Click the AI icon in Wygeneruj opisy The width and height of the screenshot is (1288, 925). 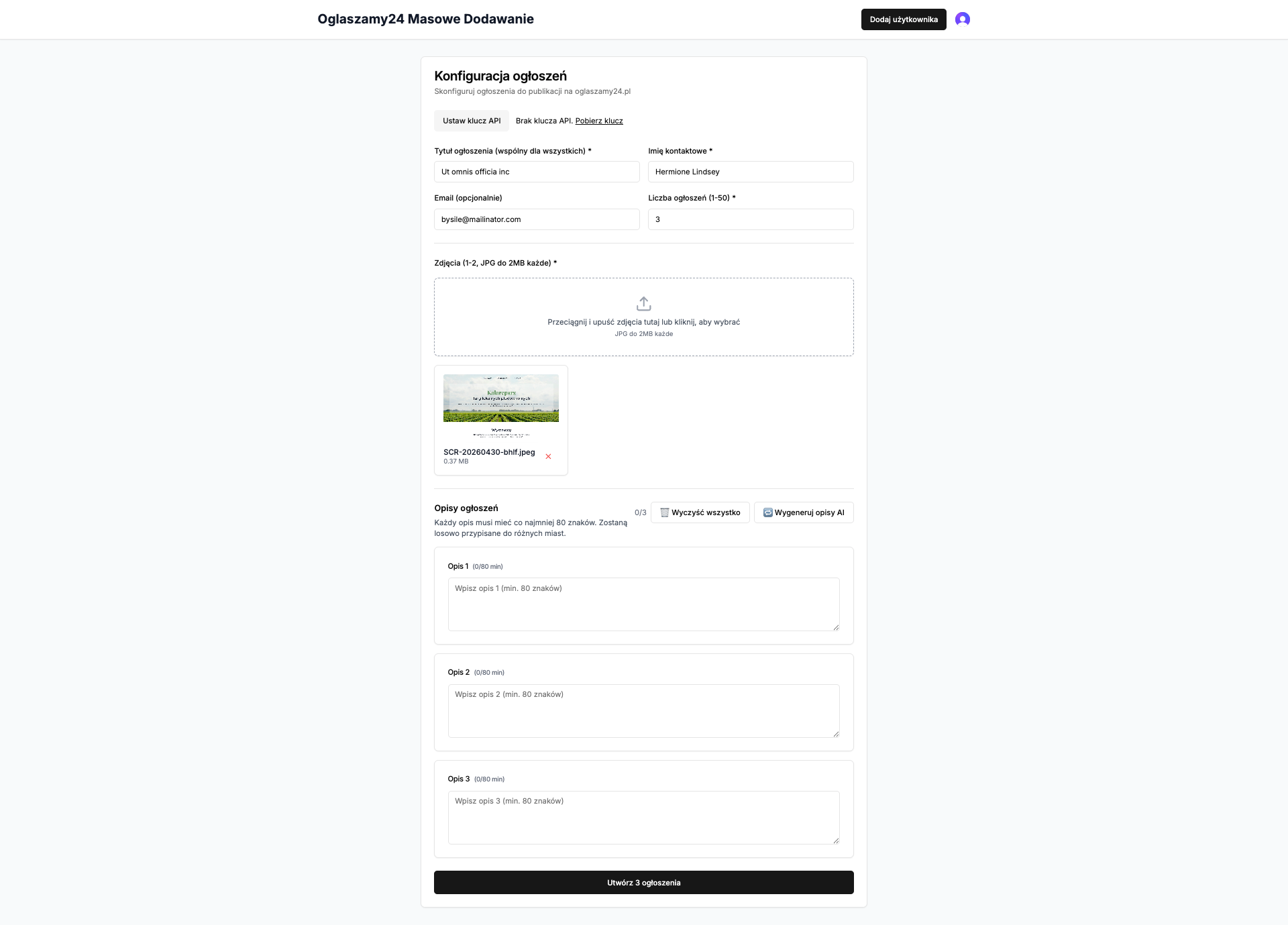point(767,512)
